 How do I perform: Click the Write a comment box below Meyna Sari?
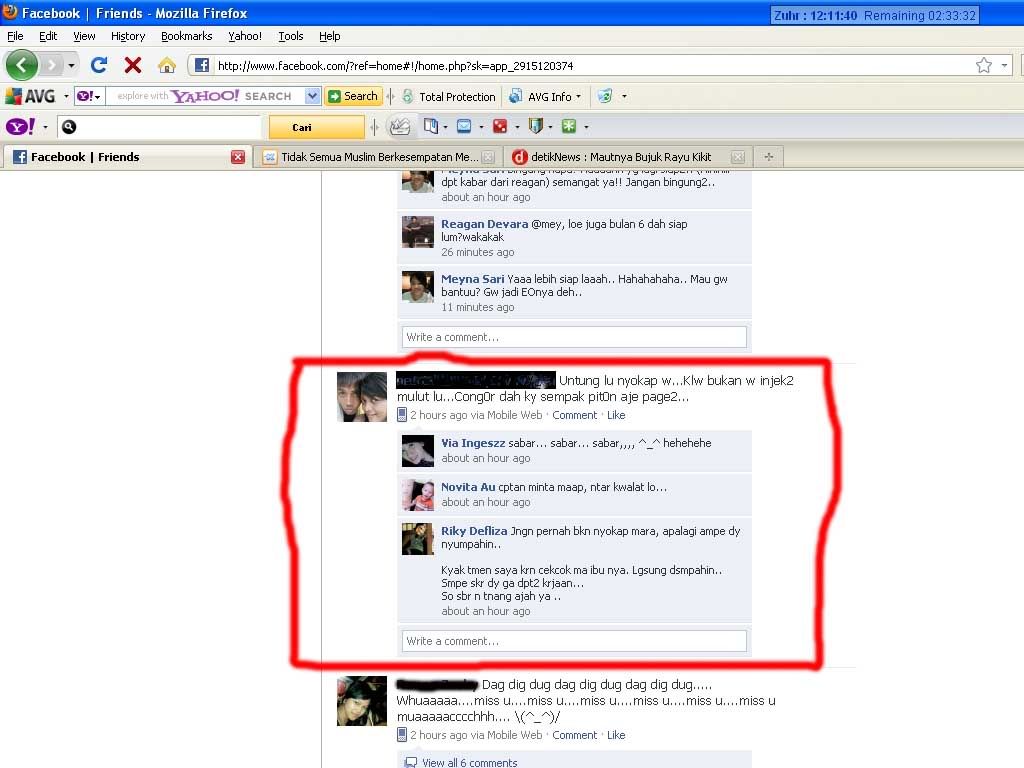[574, 337]
